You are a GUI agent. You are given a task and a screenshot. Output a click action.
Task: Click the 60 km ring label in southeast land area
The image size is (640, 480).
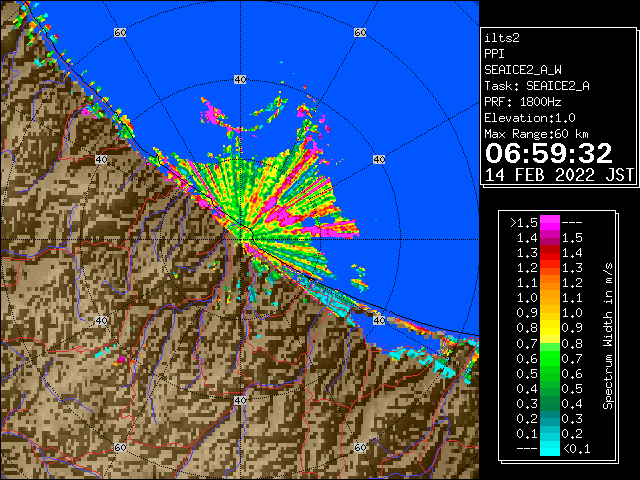pyautogui.click(x=360, y=447)
